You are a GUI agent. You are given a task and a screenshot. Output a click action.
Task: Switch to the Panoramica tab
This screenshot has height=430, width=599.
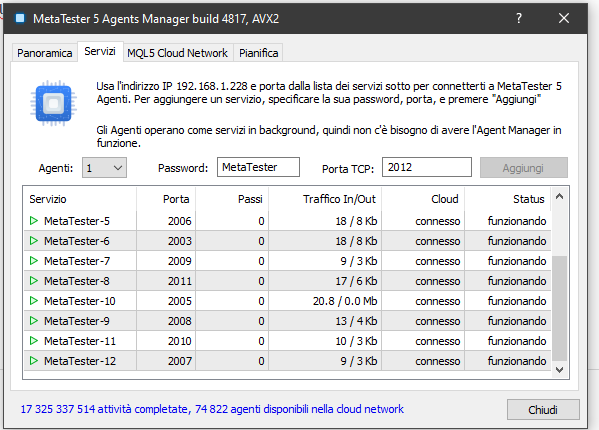45,53
